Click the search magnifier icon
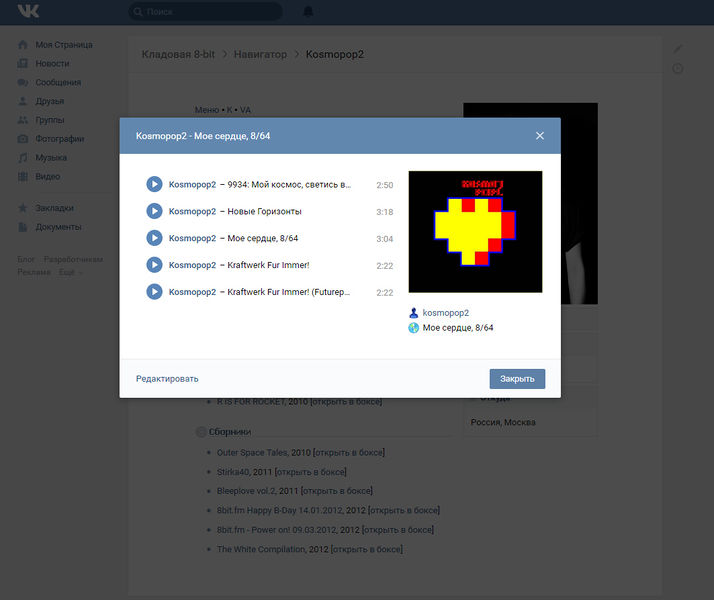714x600 pixels. point(138,12)
